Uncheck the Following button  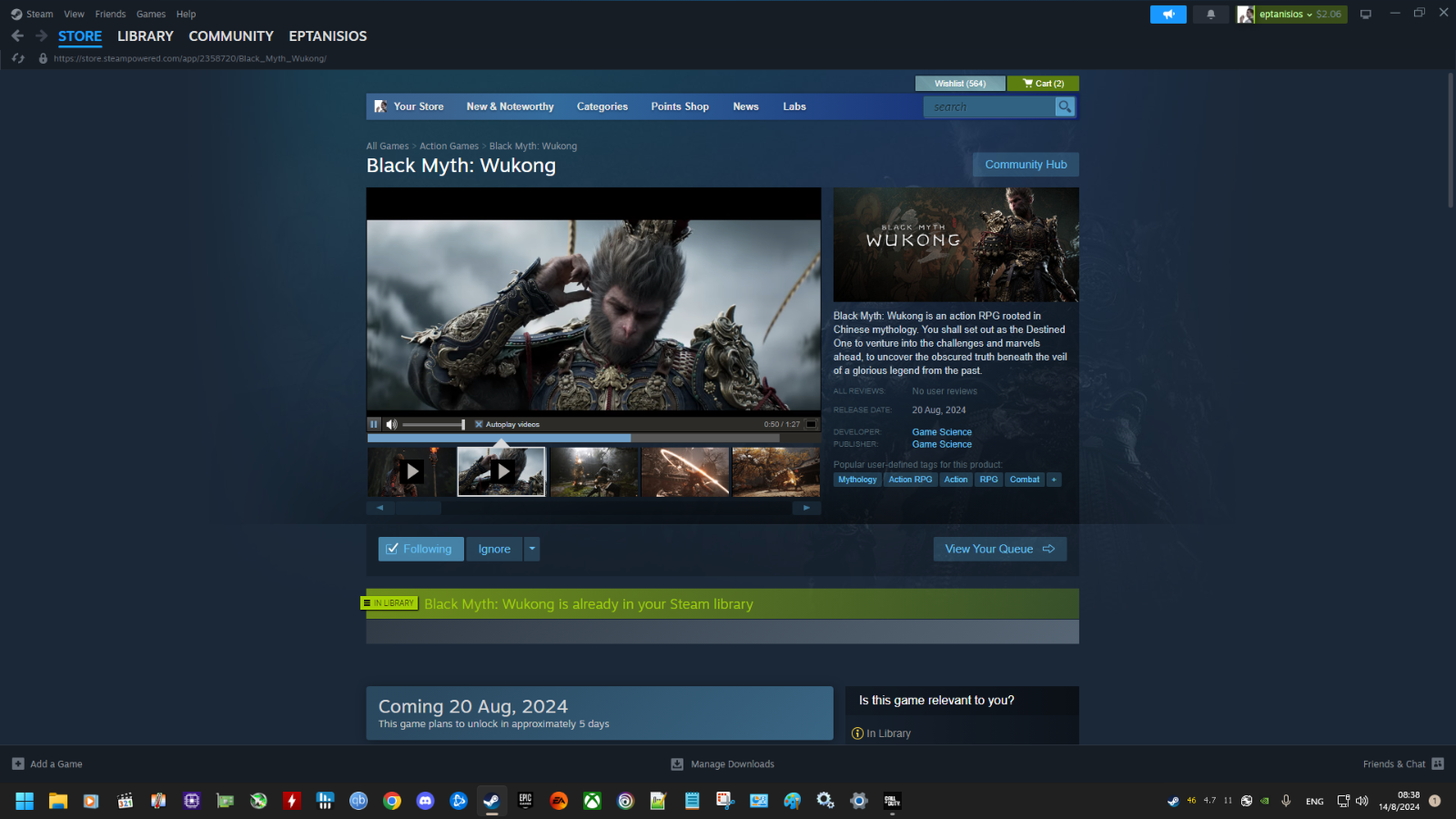point(420,549)
